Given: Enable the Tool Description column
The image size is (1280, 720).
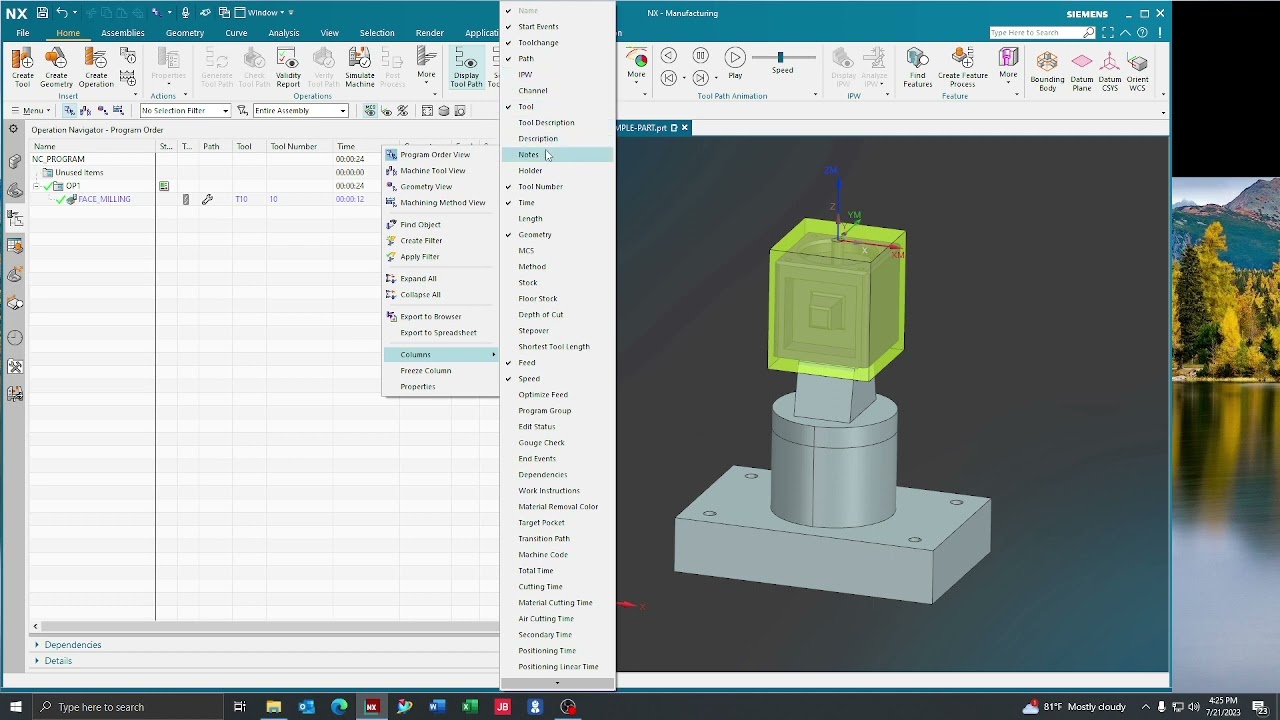Looking at the screenshot, I should coord(557,123).
